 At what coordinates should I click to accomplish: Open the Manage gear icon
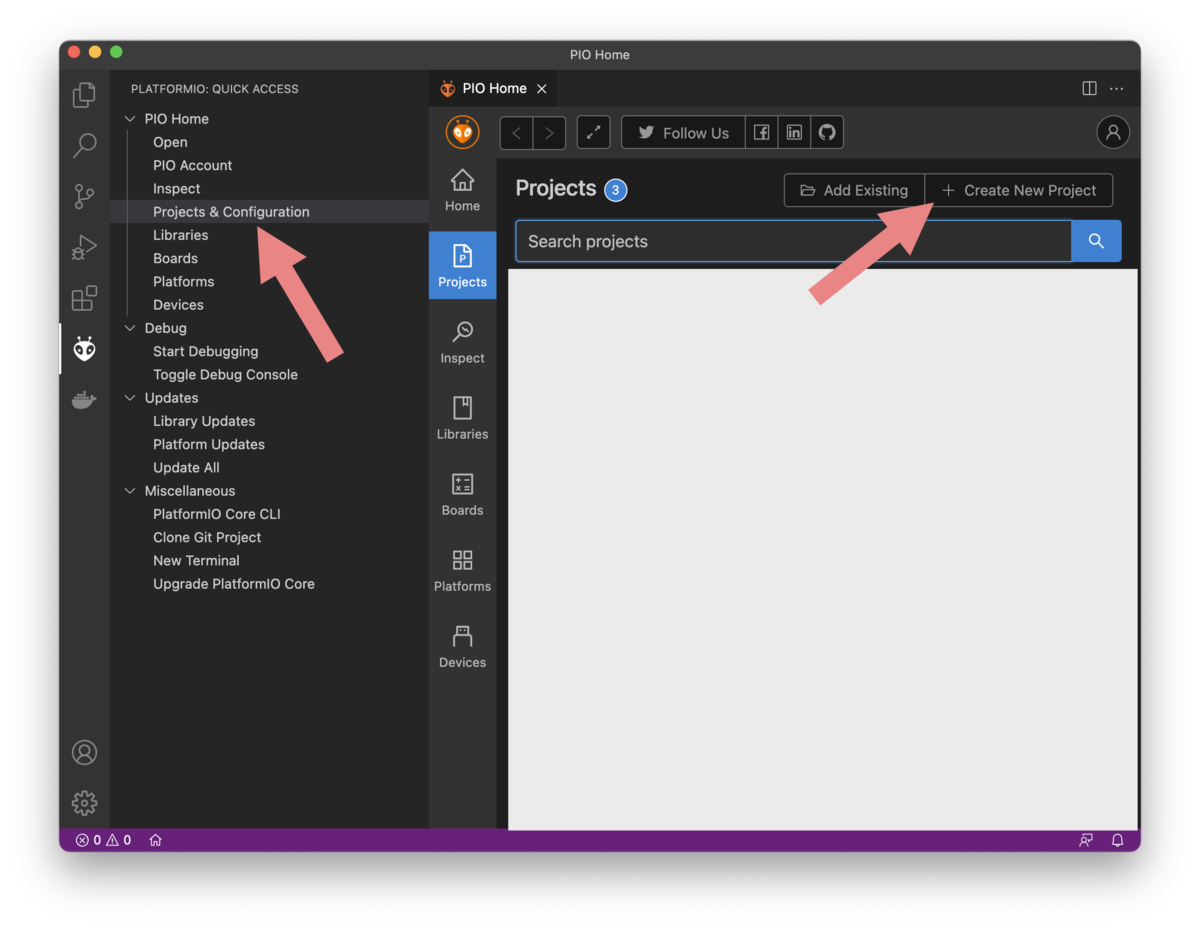click(x=84, y=802)
